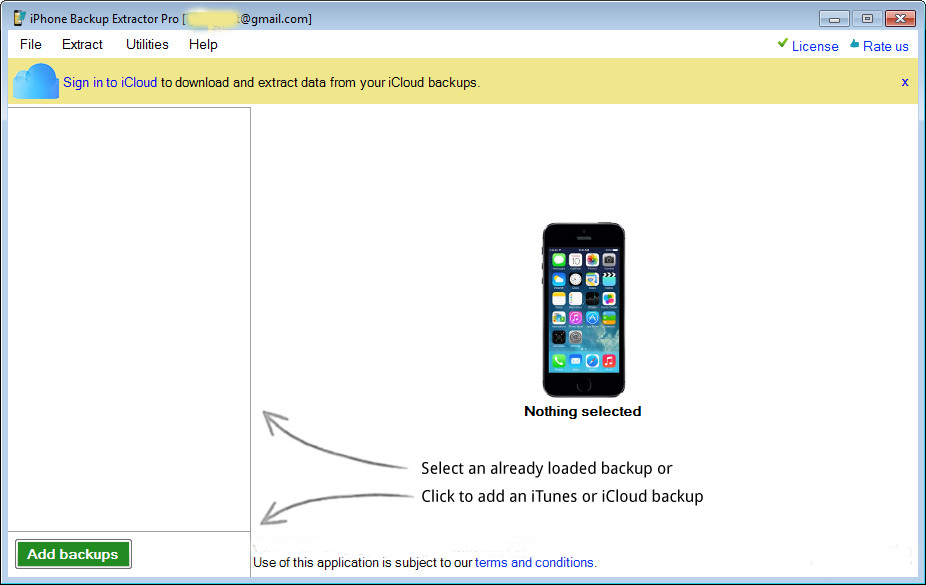Image resolution: width=926 pixels, height=585 pixels.
Task: Open the Extract menu
Action: tap(82, 44)
